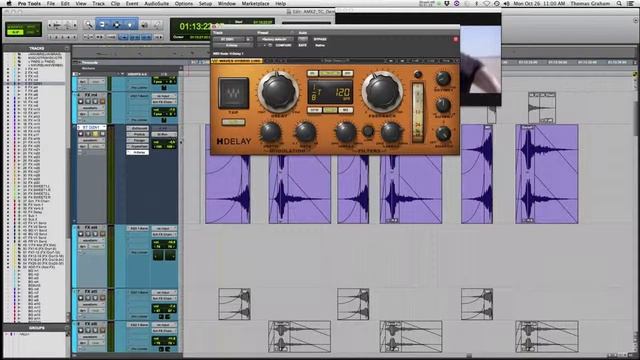Image resolution: width=640 pixels, height=360 pixels.
Task: Click the LoPass filter knob
Action: click(x=391, y=132)
